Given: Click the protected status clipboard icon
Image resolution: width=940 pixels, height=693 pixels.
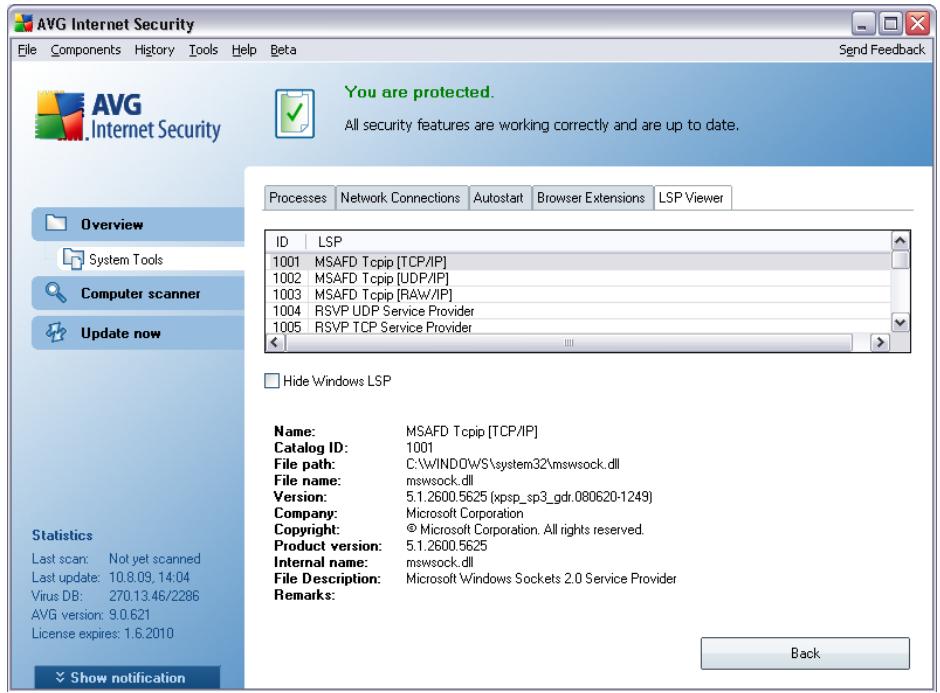Looking at the screenshot, I should pos(295,113).
